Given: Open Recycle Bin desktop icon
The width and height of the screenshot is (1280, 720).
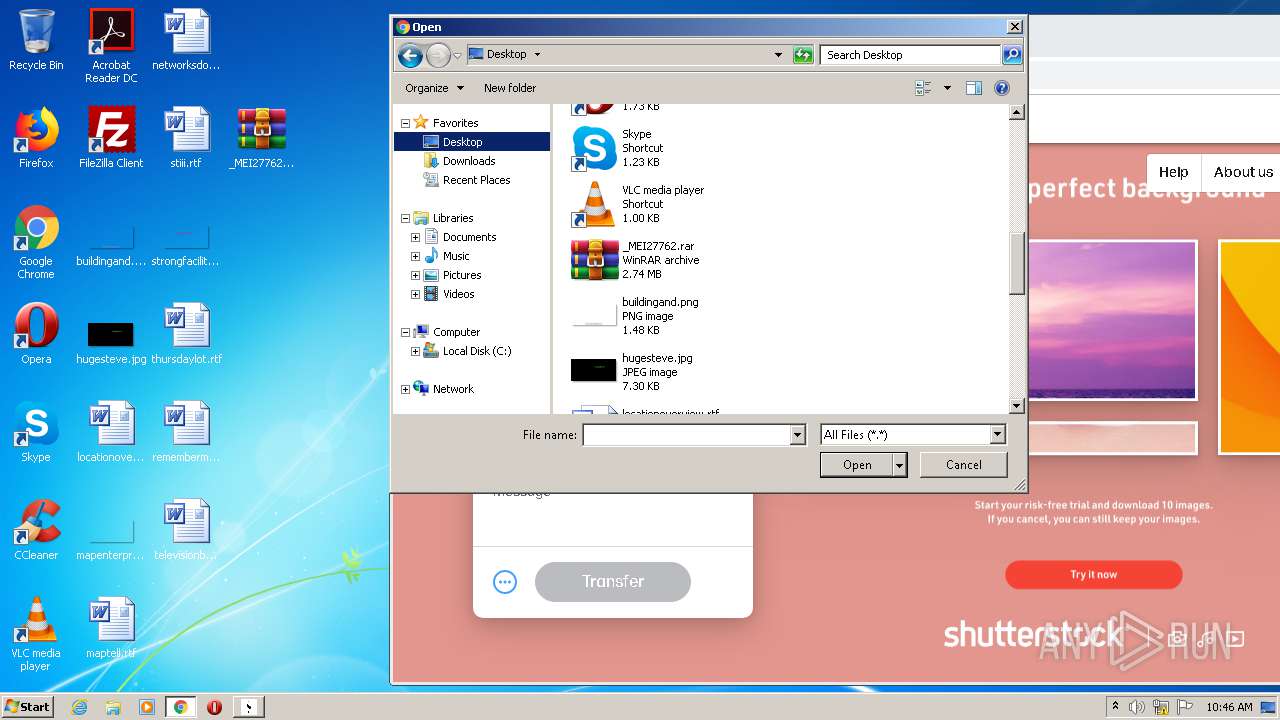Looking at the screenshot, I should coord(36,40).
